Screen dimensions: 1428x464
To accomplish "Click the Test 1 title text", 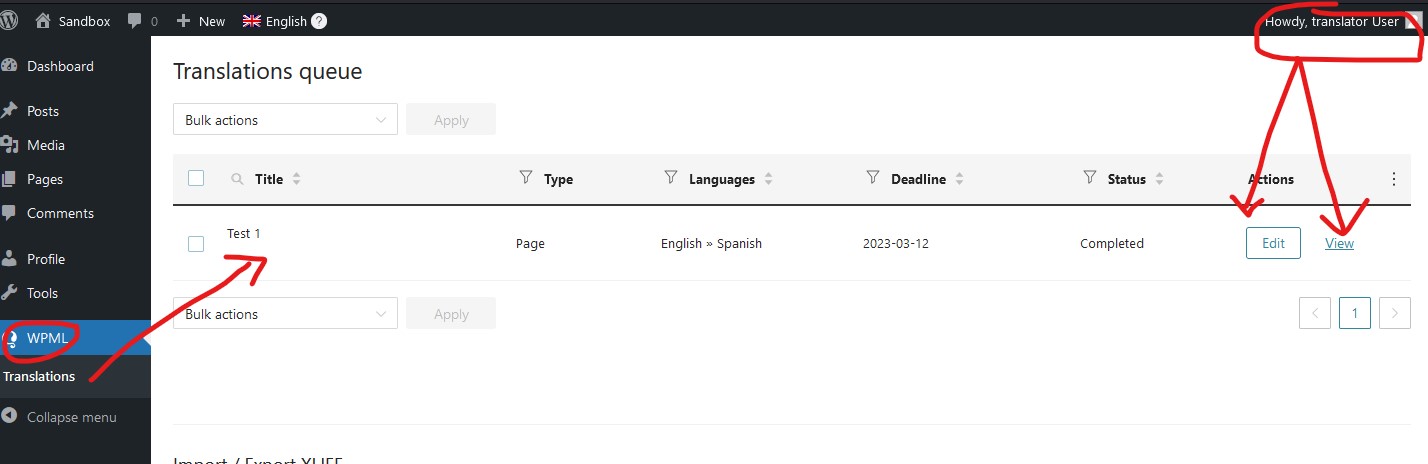I will (x=243, y=233).
